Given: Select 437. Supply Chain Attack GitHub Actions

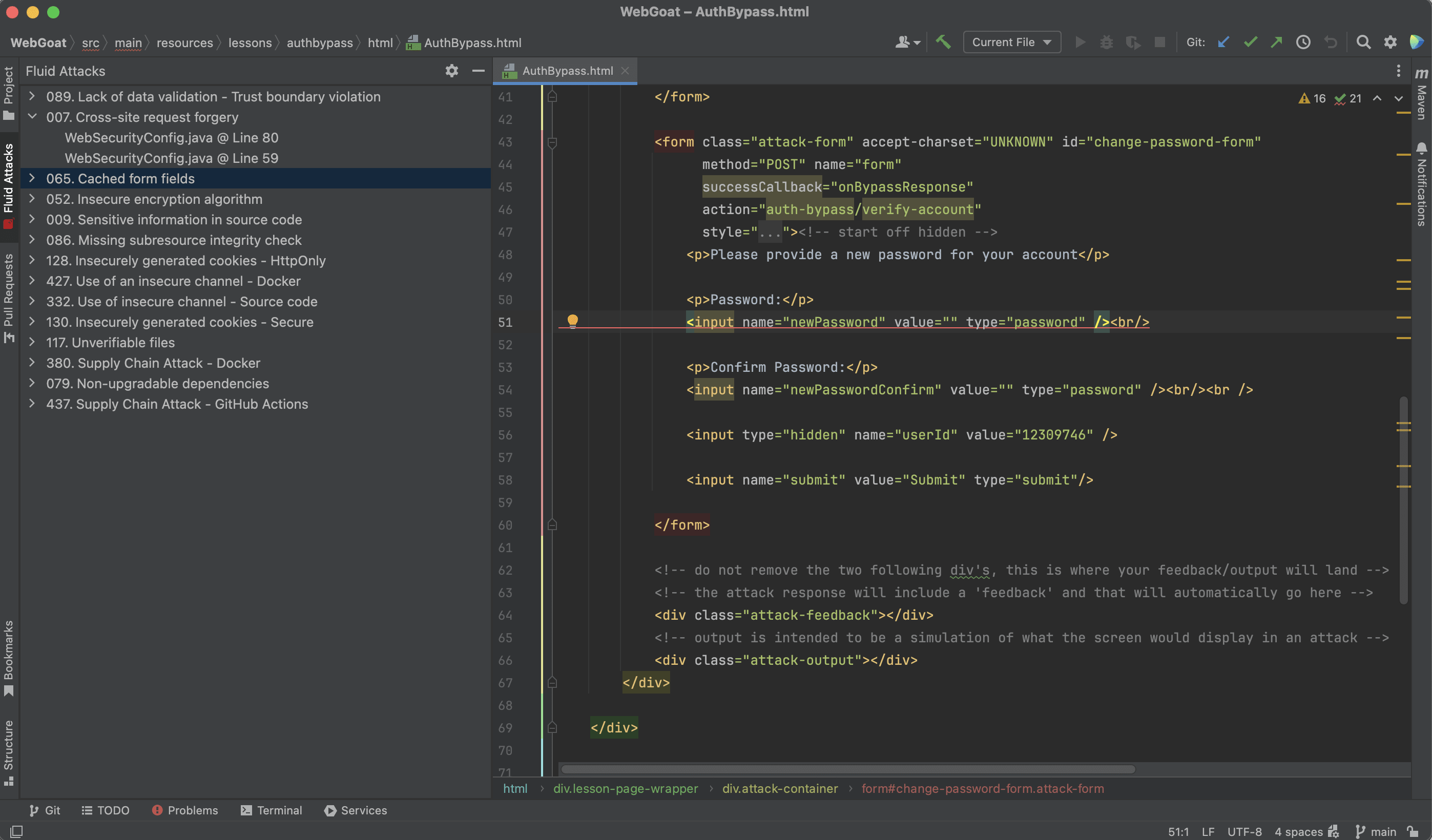Looking at the screenshot, I should 255,404.
